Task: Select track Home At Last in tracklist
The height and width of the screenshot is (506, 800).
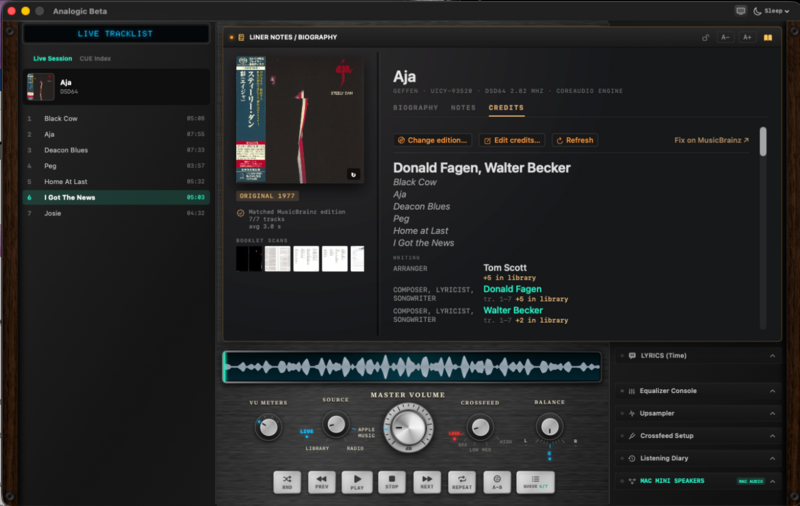Action: pyautogui.click(x=116, y=182)
